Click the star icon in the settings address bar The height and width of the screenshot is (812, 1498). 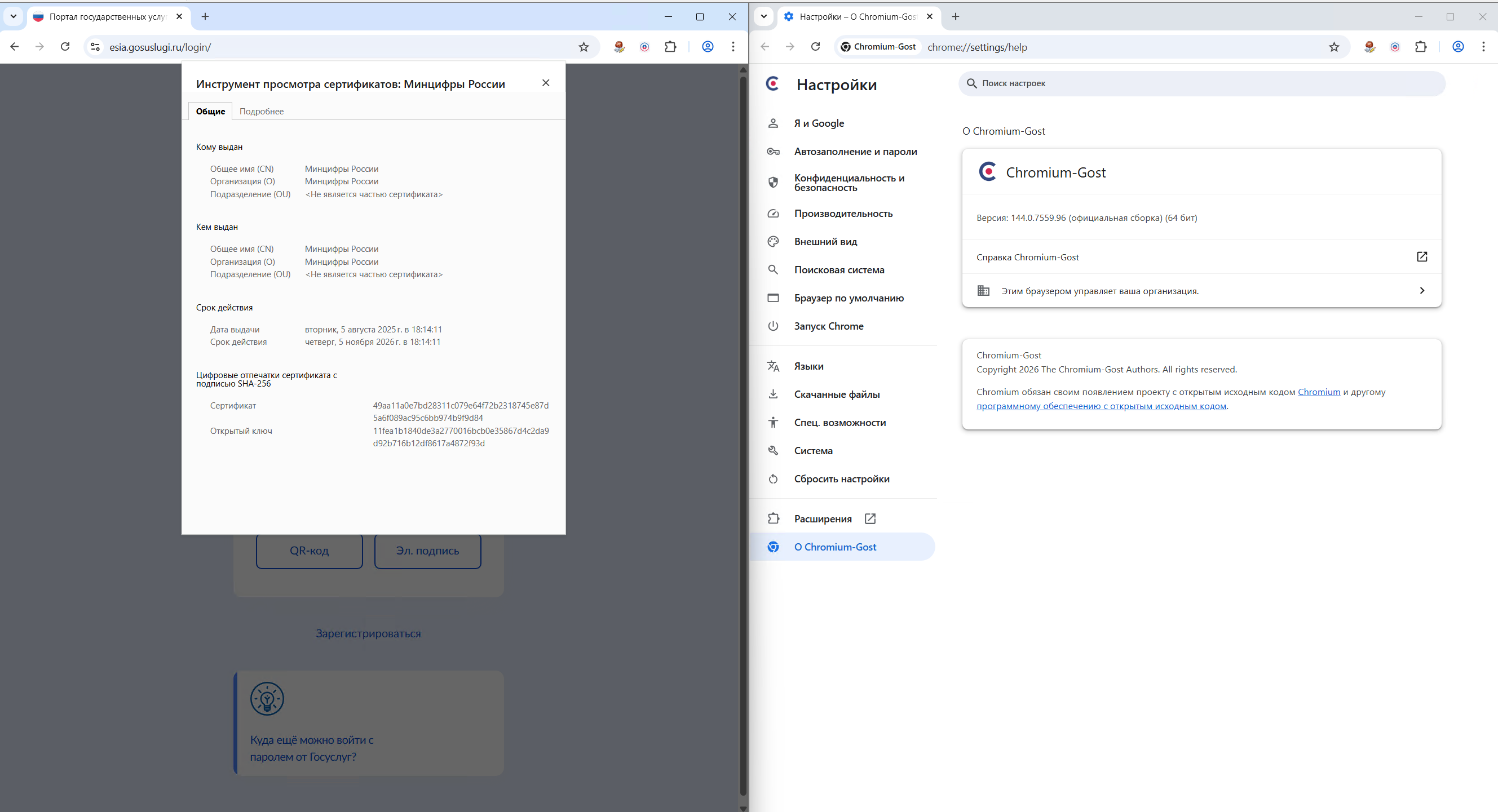[x=1333, y=47]
